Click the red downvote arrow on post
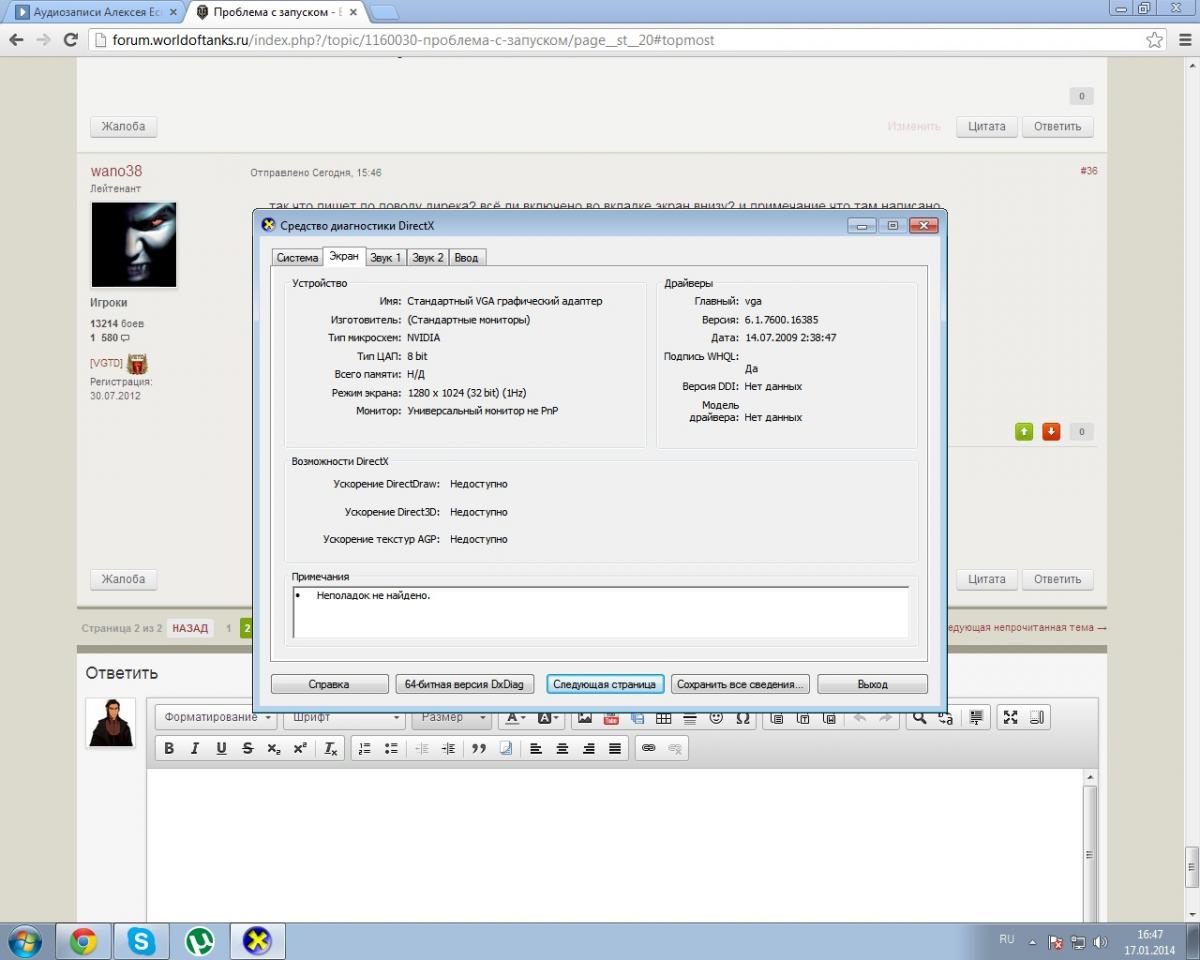This screenshot has height=960, width=1200. click(x=1051, y=432)
